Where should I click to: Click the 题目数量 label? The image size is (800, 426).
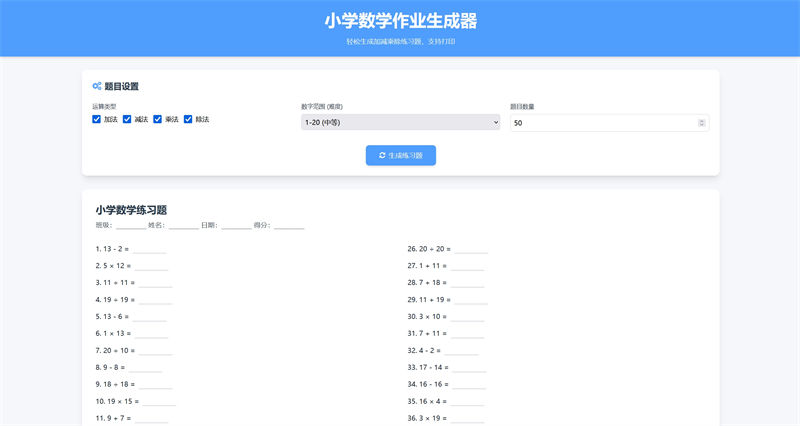(522, 107)
